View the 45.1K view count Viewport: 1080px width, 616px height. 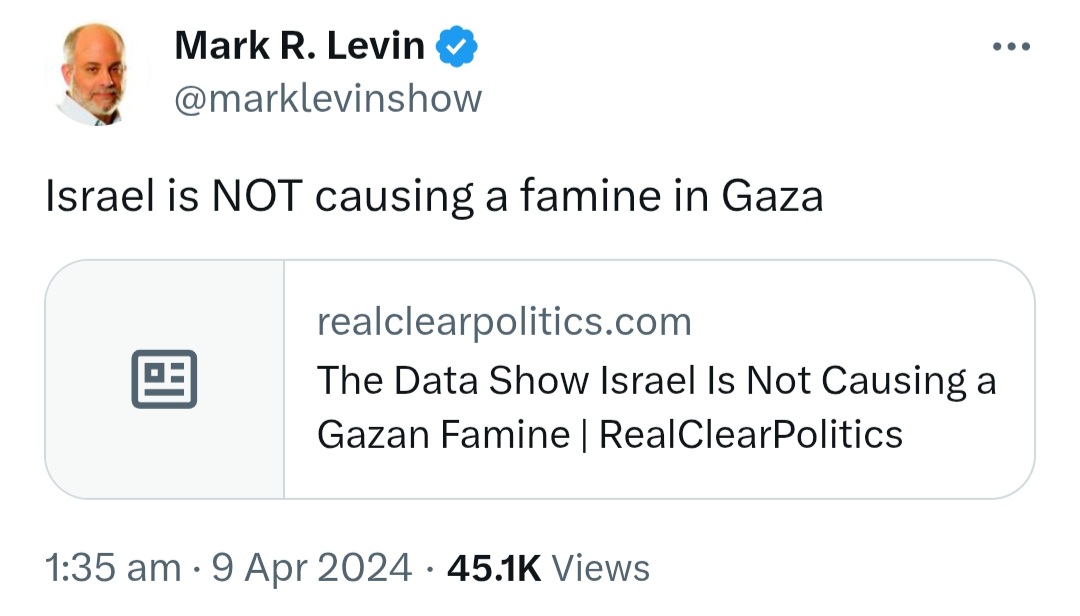point(494,568)
